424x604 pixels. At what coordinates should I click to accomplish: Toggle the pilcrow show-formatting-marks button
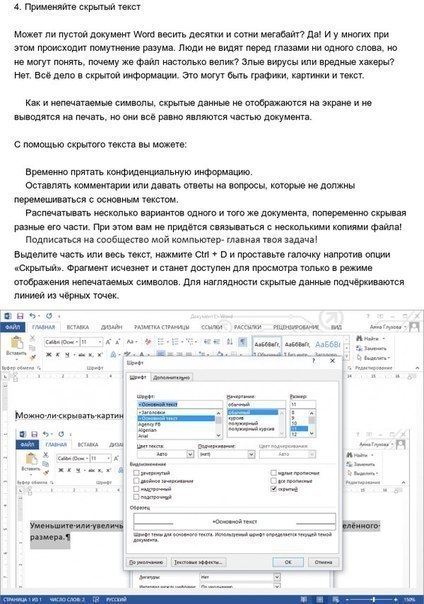242,342
